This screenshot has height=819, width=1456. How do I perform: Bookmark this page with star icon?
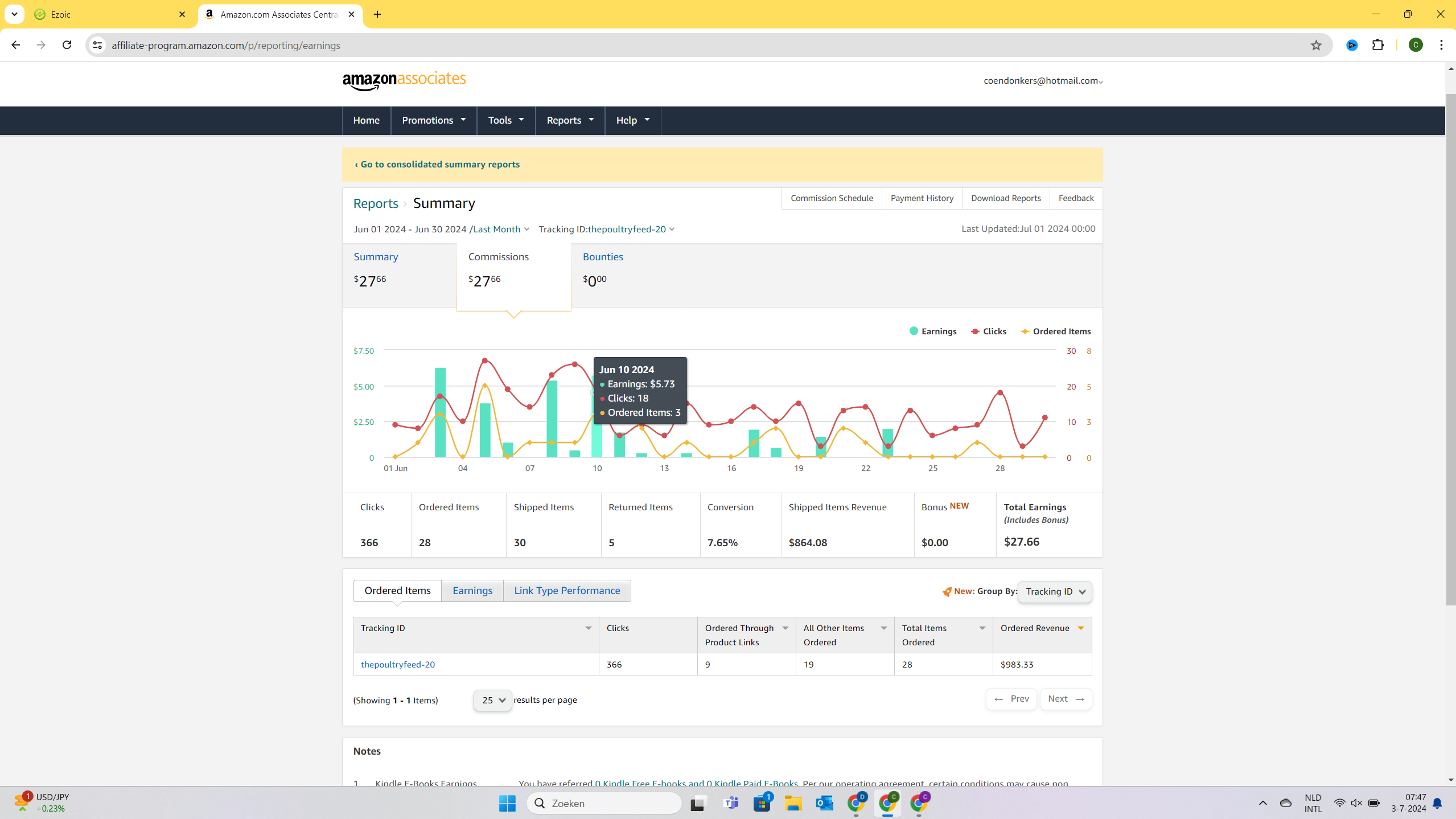1315,45
